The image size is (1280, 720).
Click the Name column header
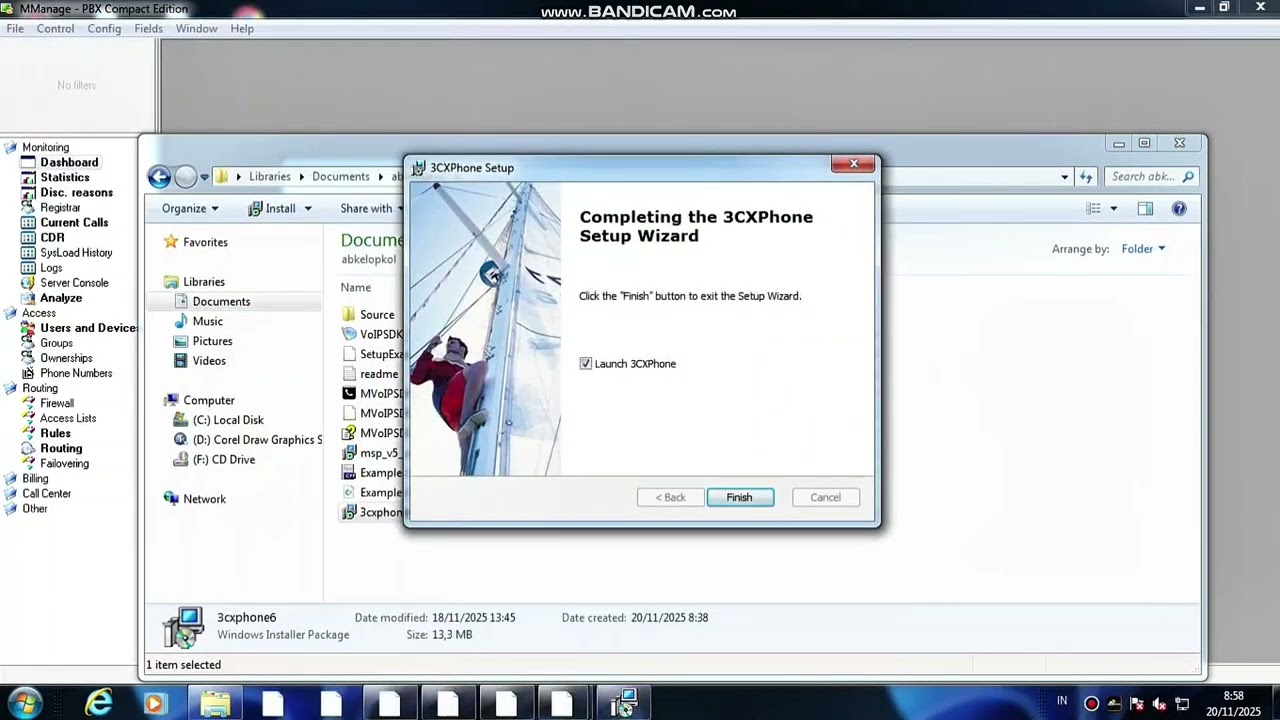356,287
